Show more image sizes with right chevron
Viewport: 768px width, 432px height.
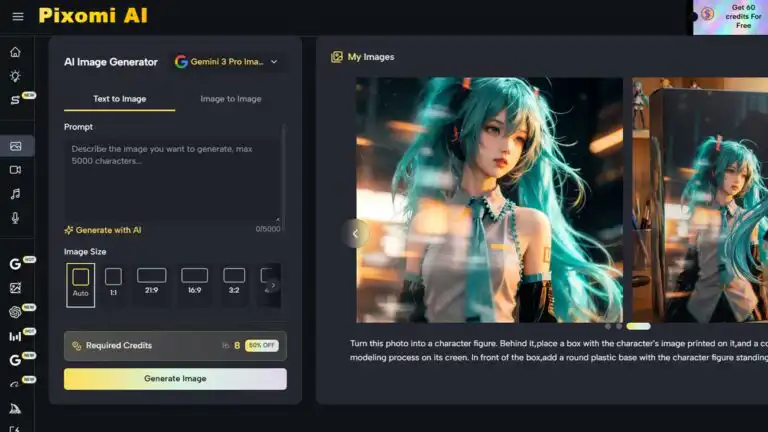[273, 285]
